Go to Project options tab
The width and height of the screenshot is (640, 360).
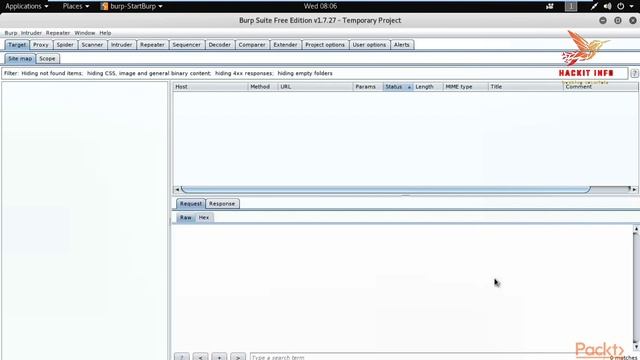pos(325,44)
